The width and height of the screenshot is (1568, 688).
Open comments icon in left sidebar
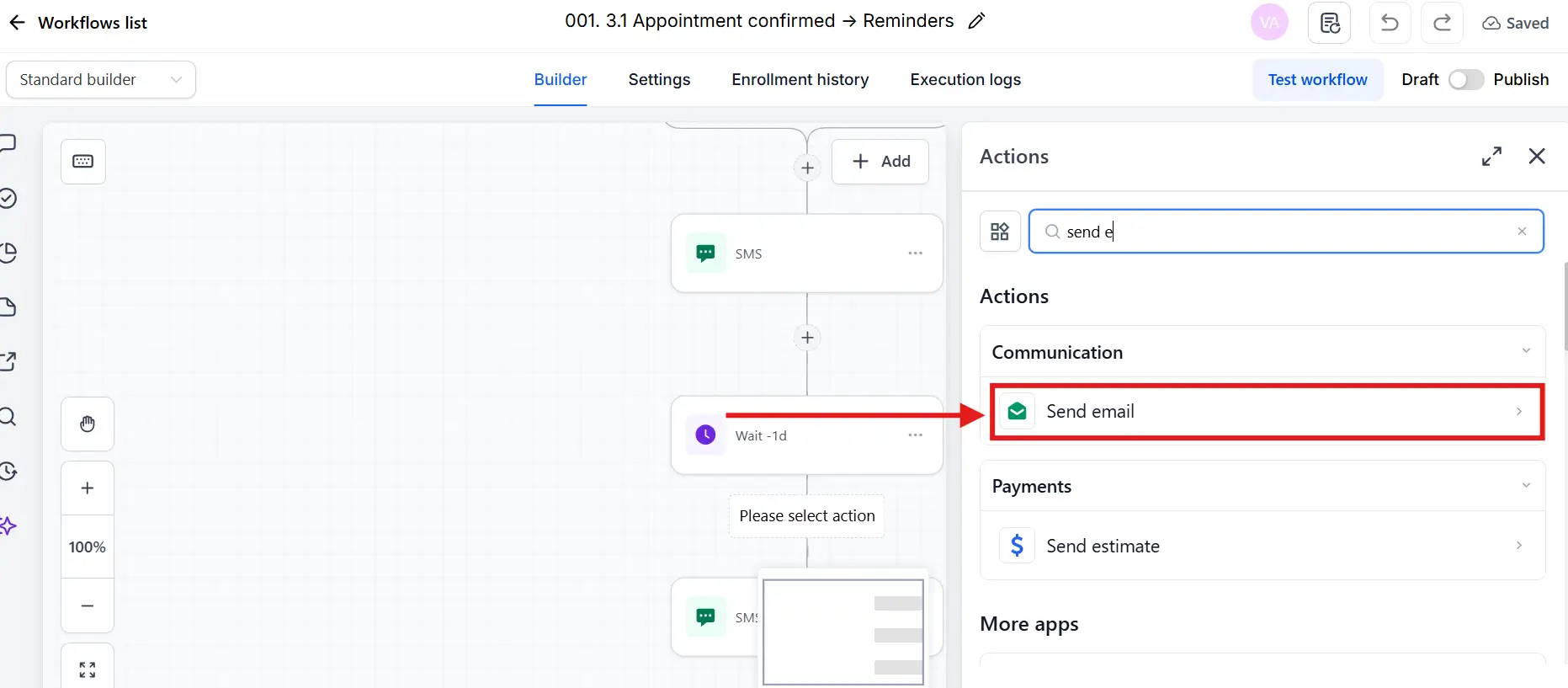point(8,144)
